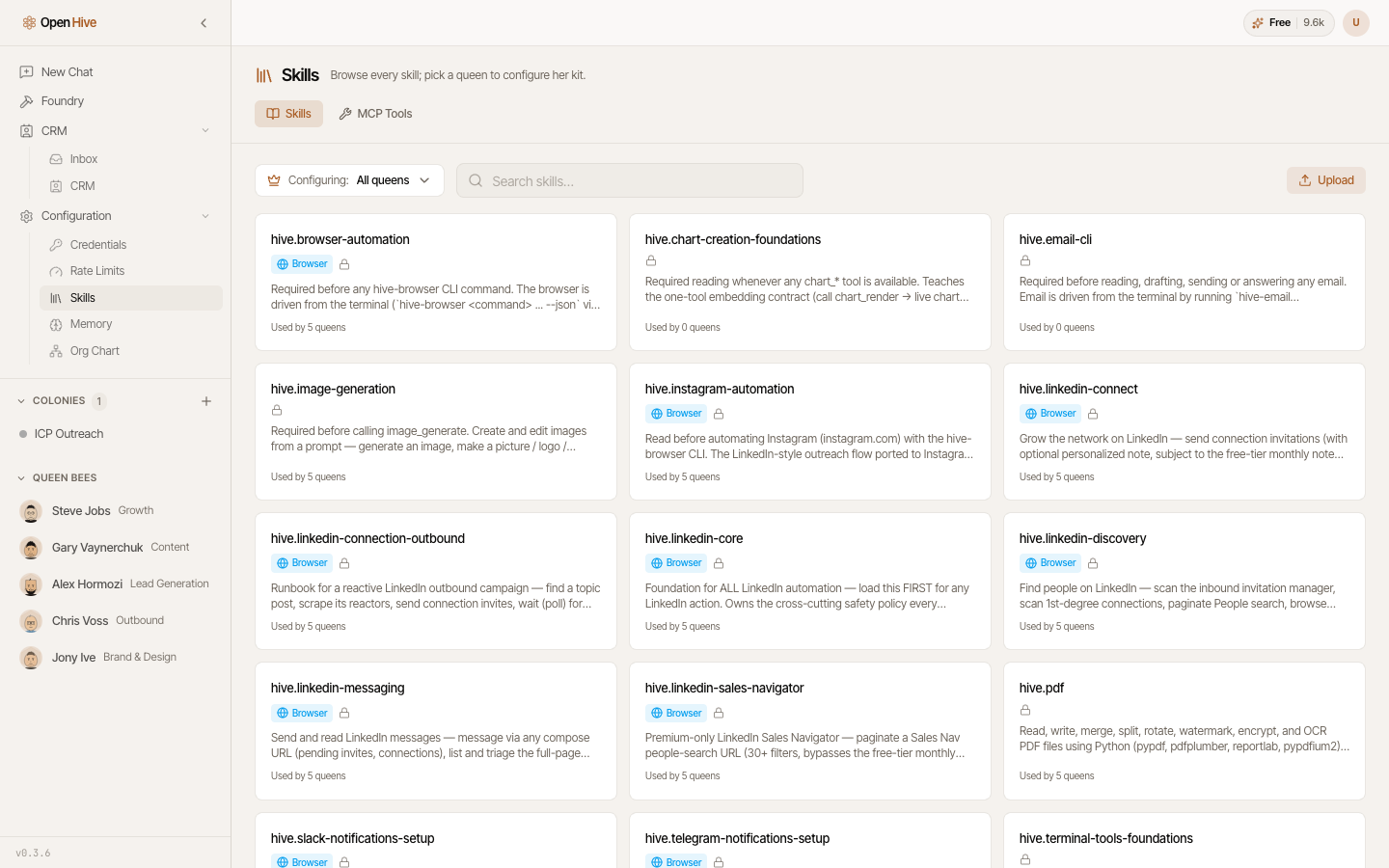
Task: Click Browser tag on hive.linkedin-connect card
Action: pyautogui.click(x=1050, y=414)
